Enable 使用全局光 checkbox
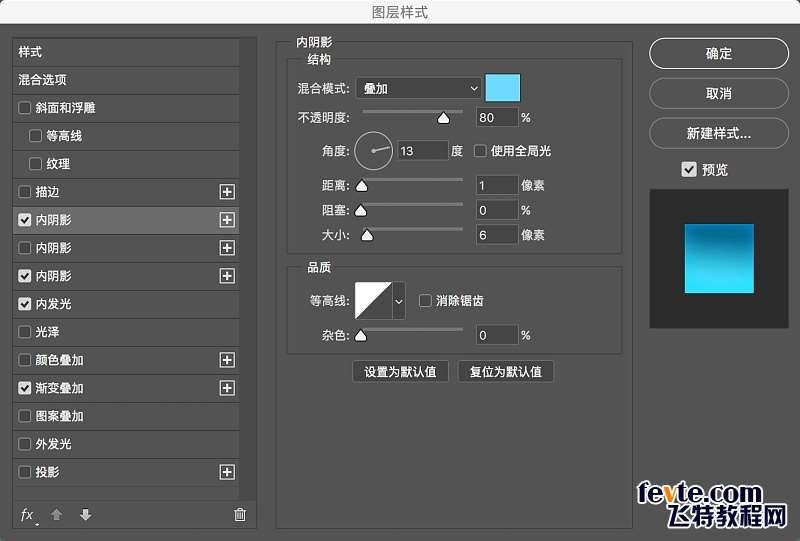The height and width of the screenshot is (541, 800). pyautogui.click(x=480, y=151)
